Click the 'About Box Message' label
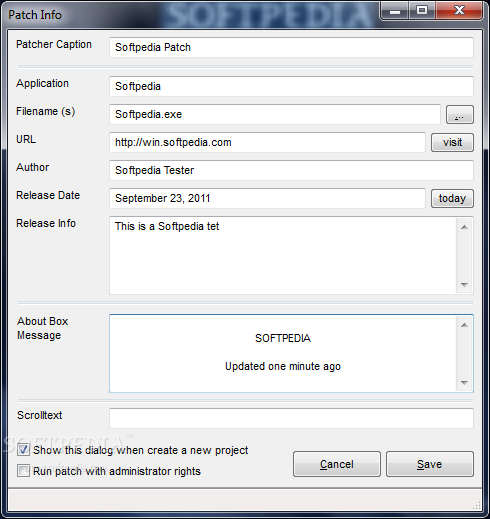Screen dimensions: 490x519 (42, 328)
